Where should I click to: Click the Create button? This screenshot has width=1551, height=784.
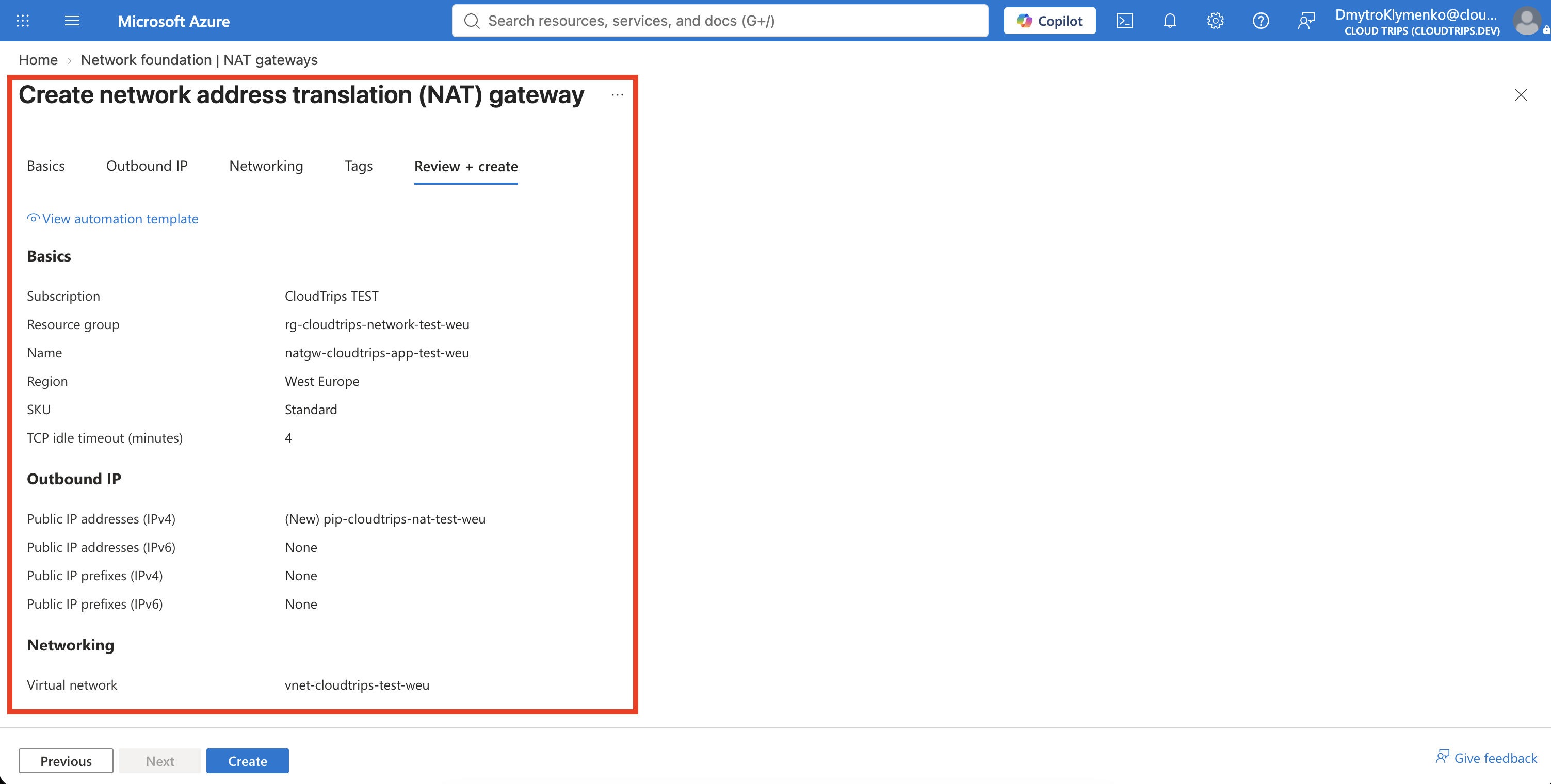(248, 761)
